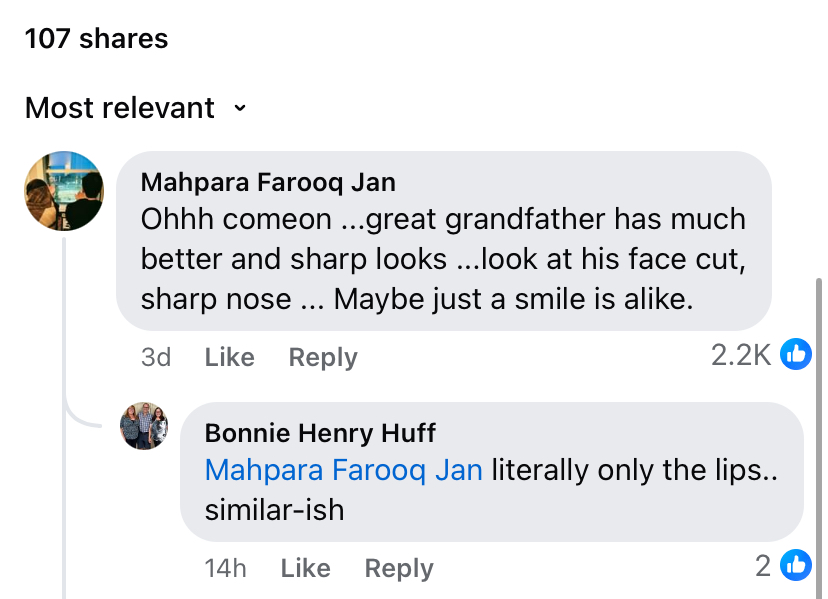Open Bonnie Henry Huff's avatar photo
Screen dimensions: 828x599
point(144,426)
